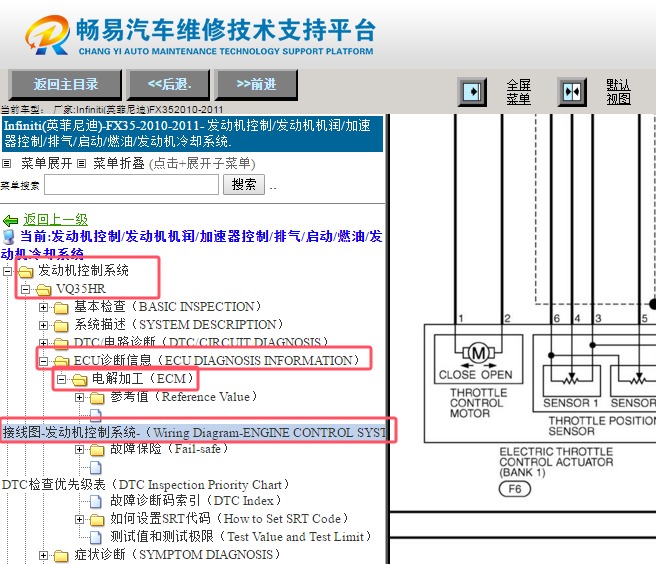Open ECU诊断信息（ECU DIAGNOSIS INFORMATION）item
The width and height of the screenshot is (656, 564).
click(x=218, y=360)
